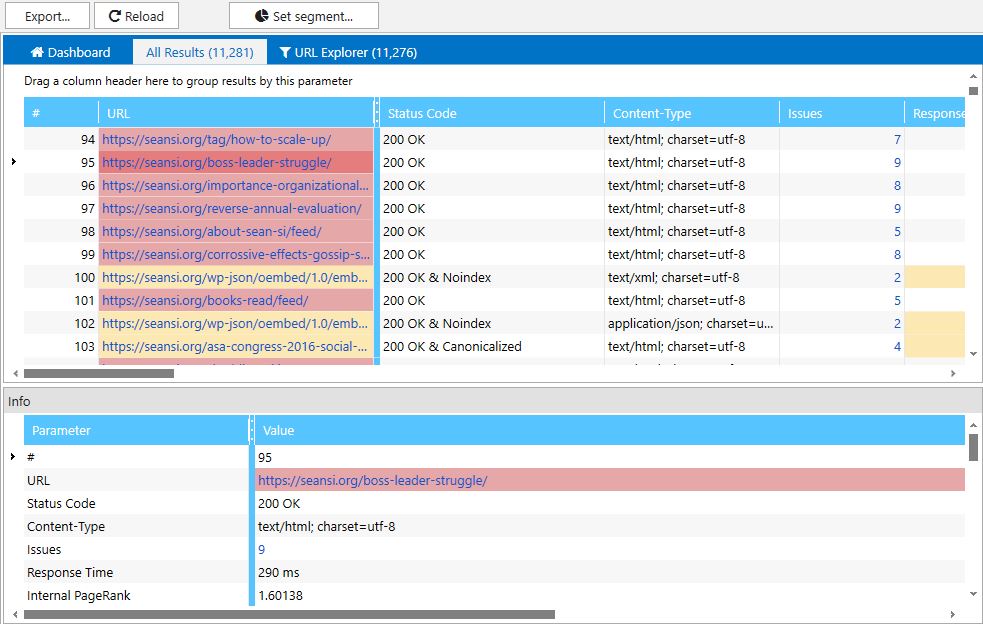Click the issues count 9 in Info panel

pyautogui.click(x=262, y=549)
